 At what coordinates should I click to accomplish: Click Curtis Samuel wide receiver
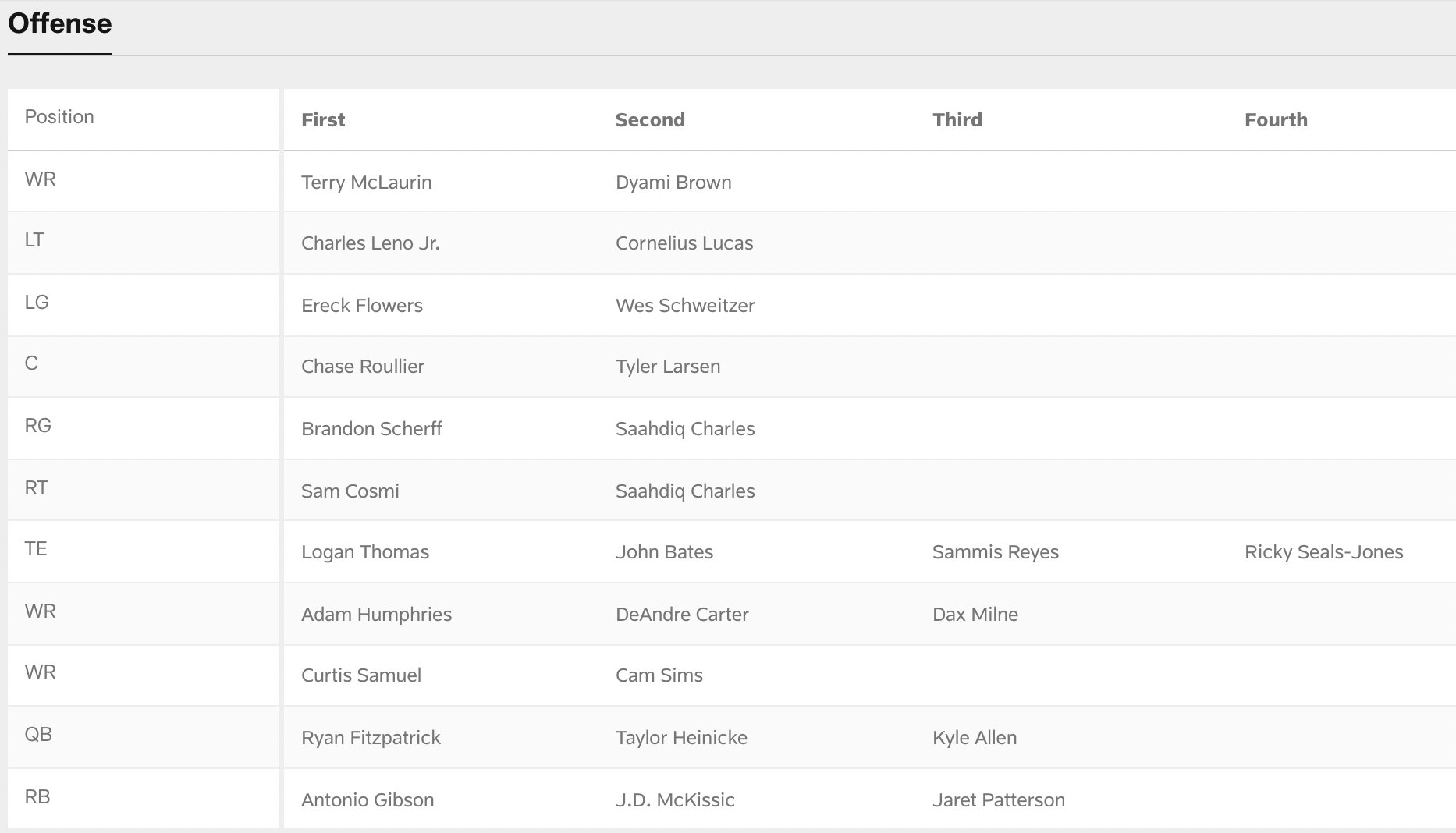coord(361,675)
